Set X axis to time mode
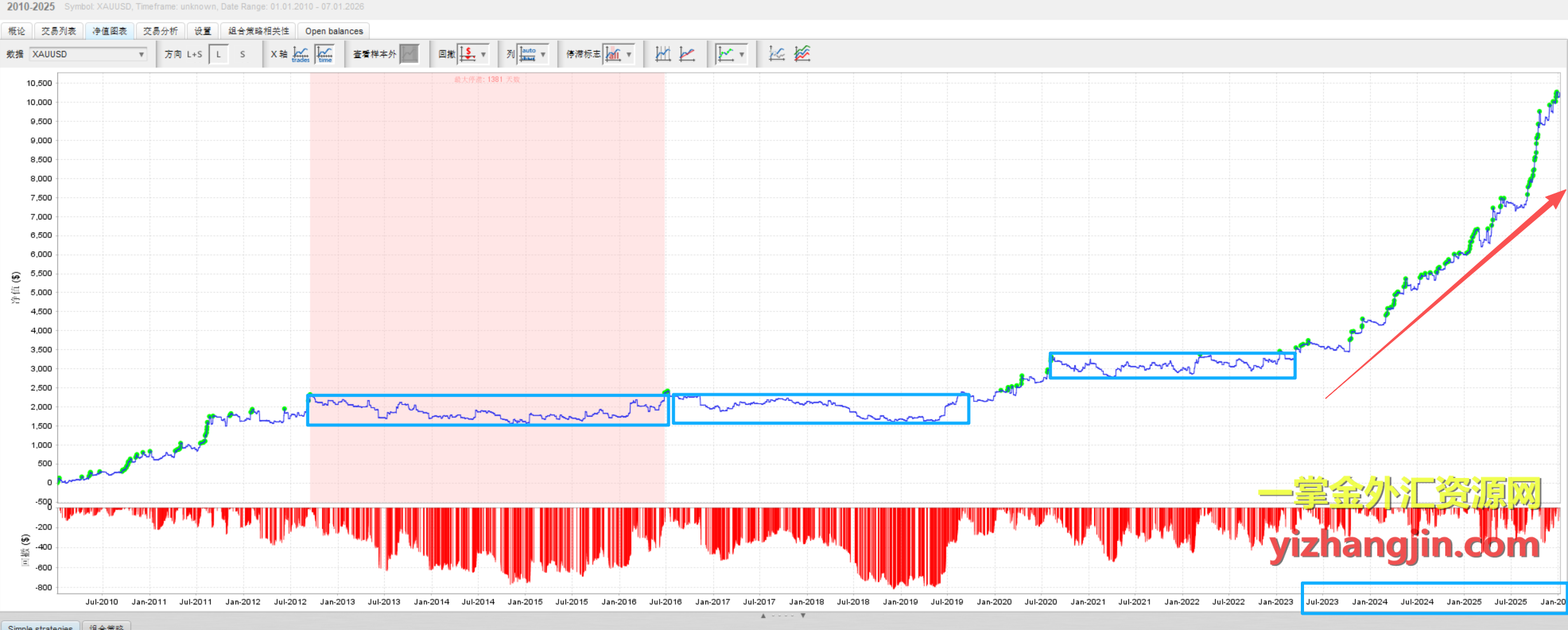1568x630 pixels. point(325,54)
